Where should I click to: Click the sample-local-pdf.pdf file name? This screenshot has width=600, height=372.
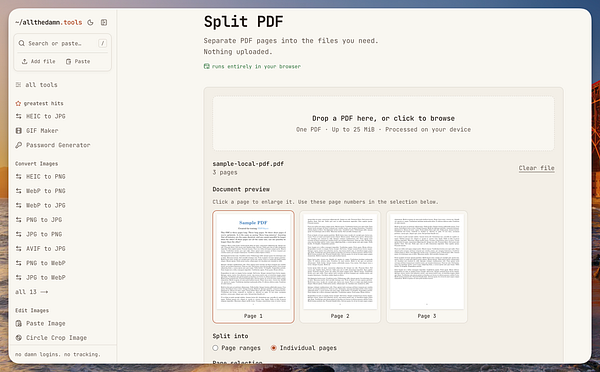click(248, 164)
